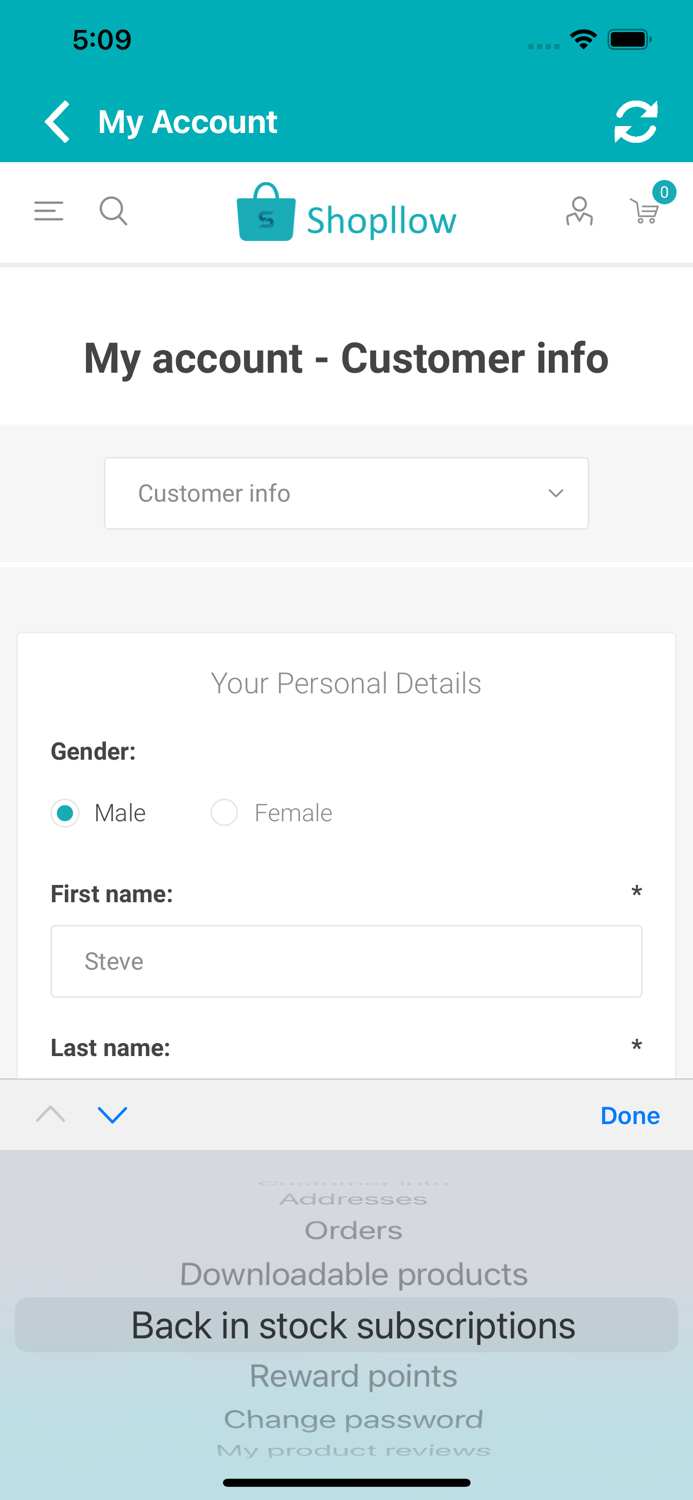Tap Done to dismiss picker
Screen dimensions: 693x1500
pyautogui.click(x=629, y=1115)
